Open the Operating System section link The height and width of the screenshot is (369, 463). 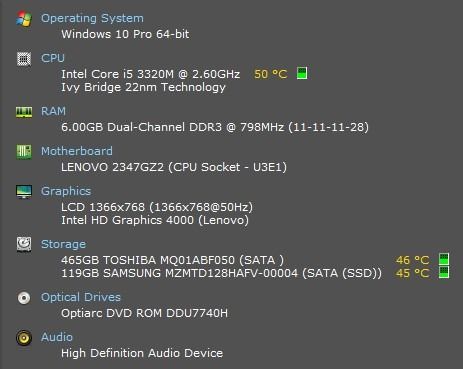[92, 18]
